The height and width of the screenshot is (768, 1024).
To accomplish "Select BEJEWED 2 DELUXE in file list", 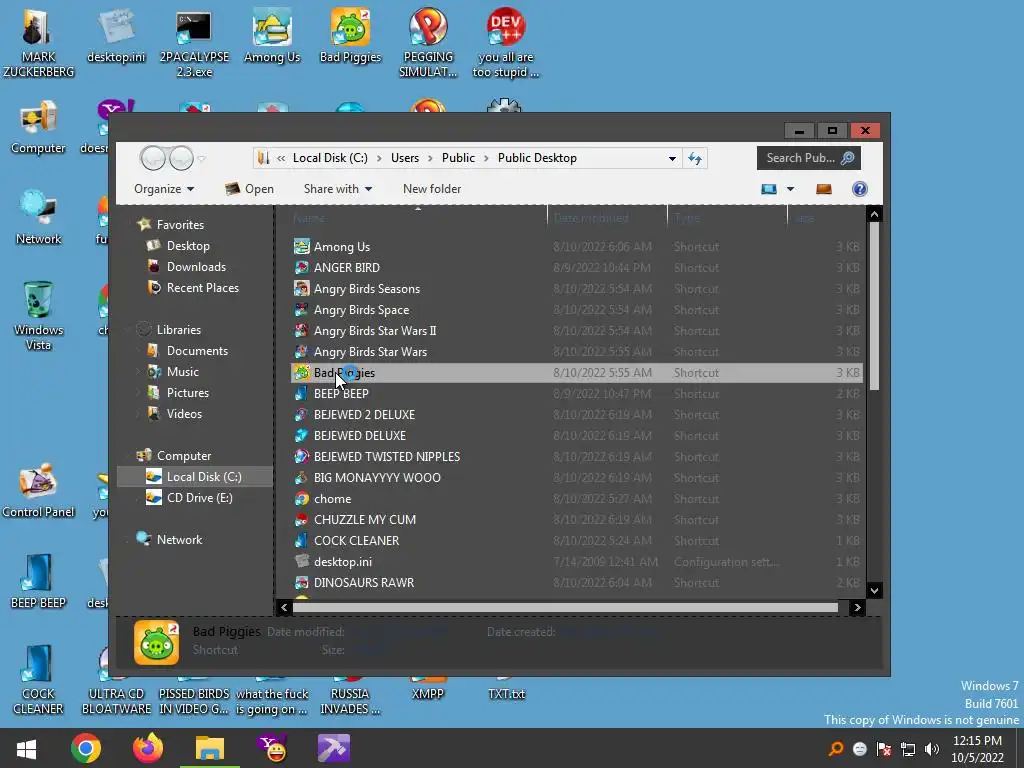I will (x=577, y=415).
